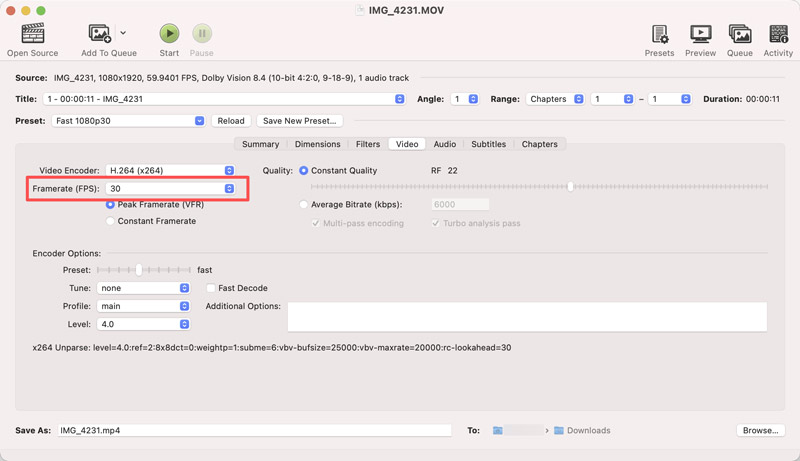Select the Average Bitrate radio button

coord(304,204)
